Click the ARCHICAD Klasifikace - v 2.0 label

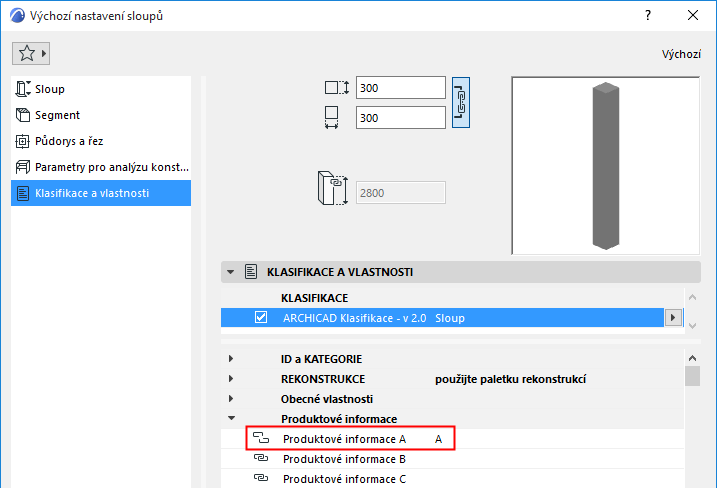(354, 318)
